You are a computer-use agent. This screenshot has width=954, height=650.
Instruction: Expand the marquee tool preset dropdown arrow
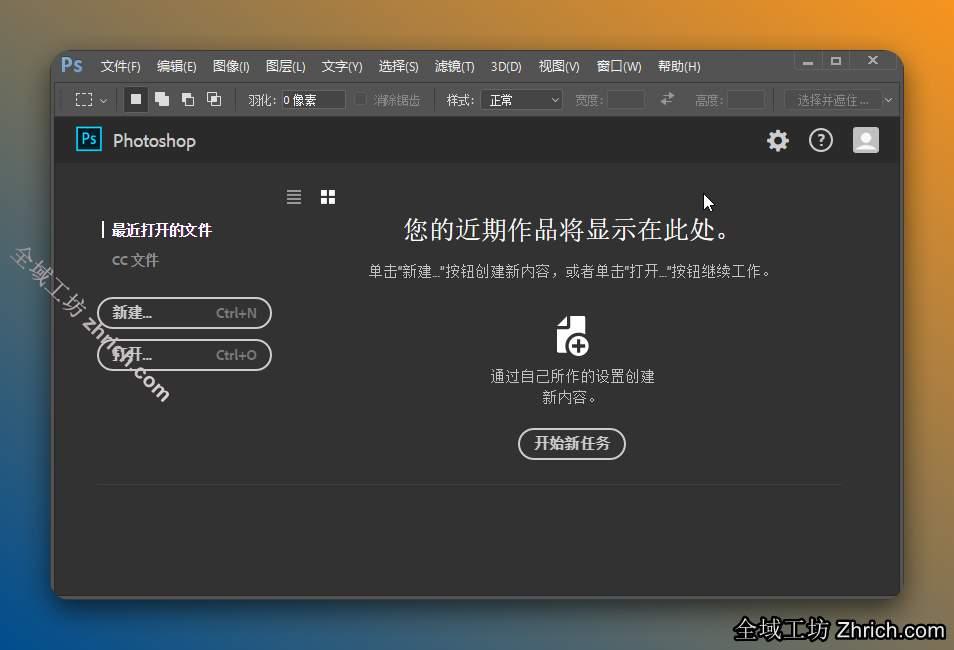(103, 100)
